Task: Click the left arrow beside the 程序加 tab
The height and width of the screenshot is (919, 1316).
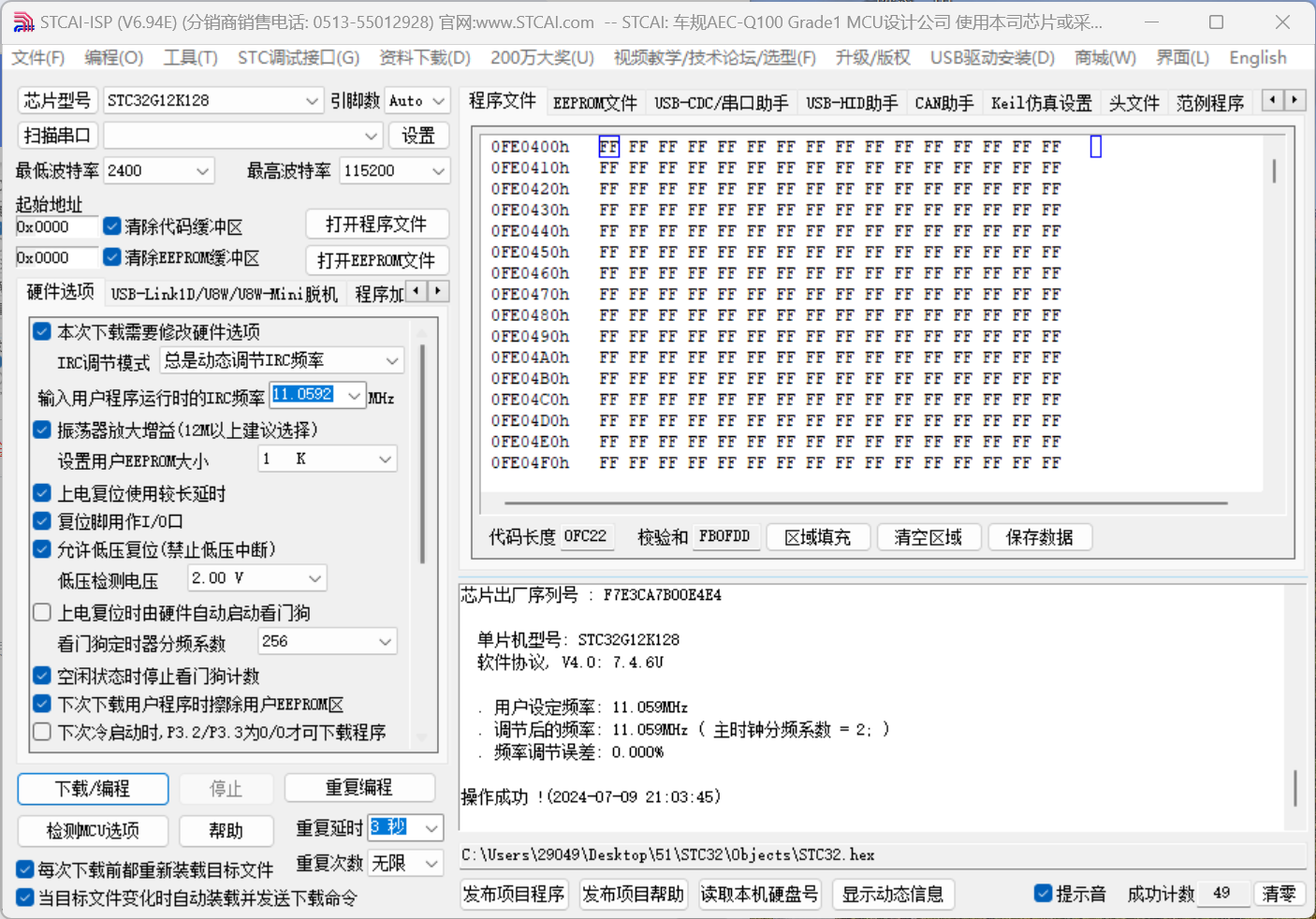Action: click(x=417, y=291)
